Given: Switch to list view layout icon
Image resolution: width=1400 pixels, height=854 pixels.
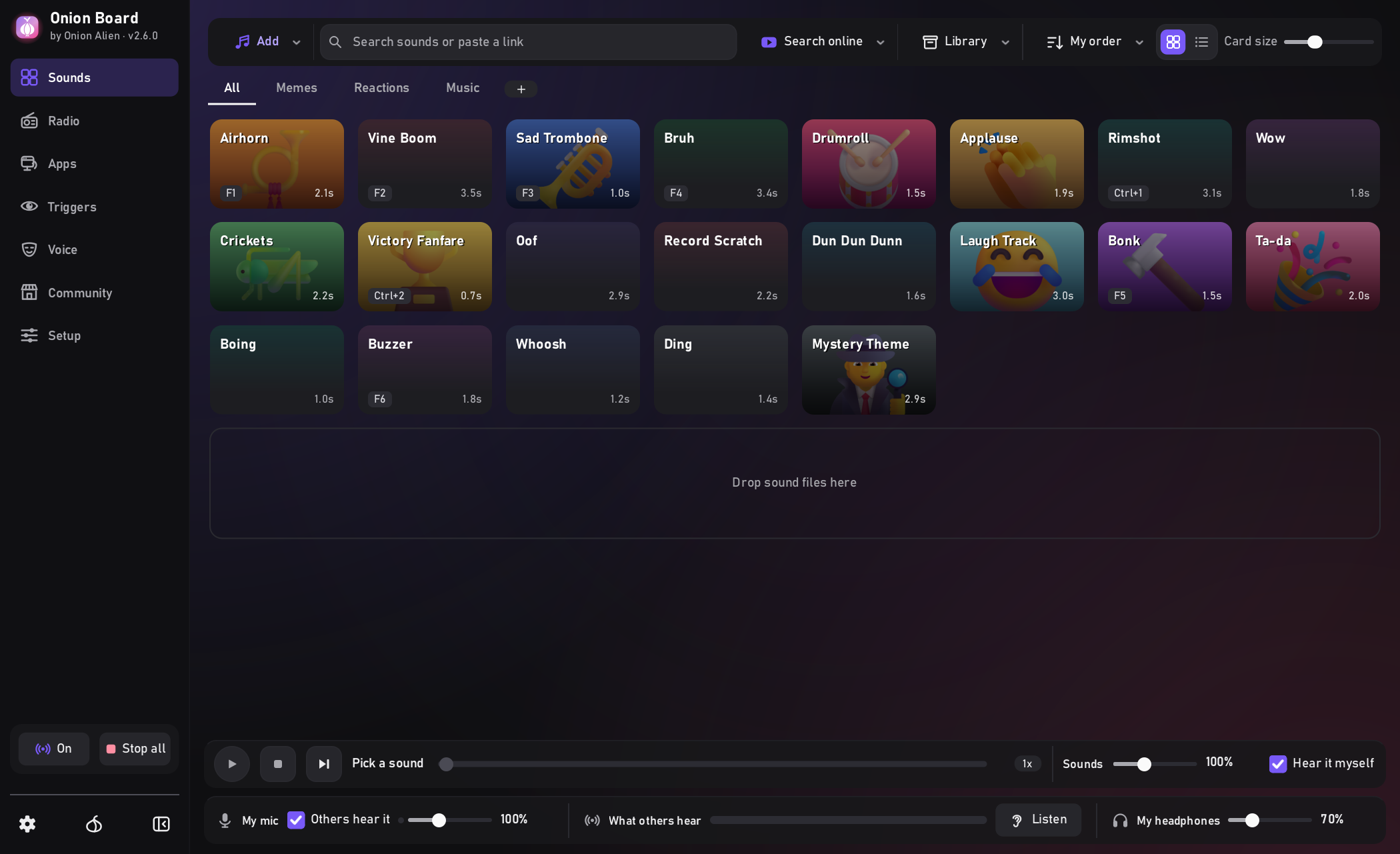Looking at the screenshot, I should click(x=1201, y=42).
